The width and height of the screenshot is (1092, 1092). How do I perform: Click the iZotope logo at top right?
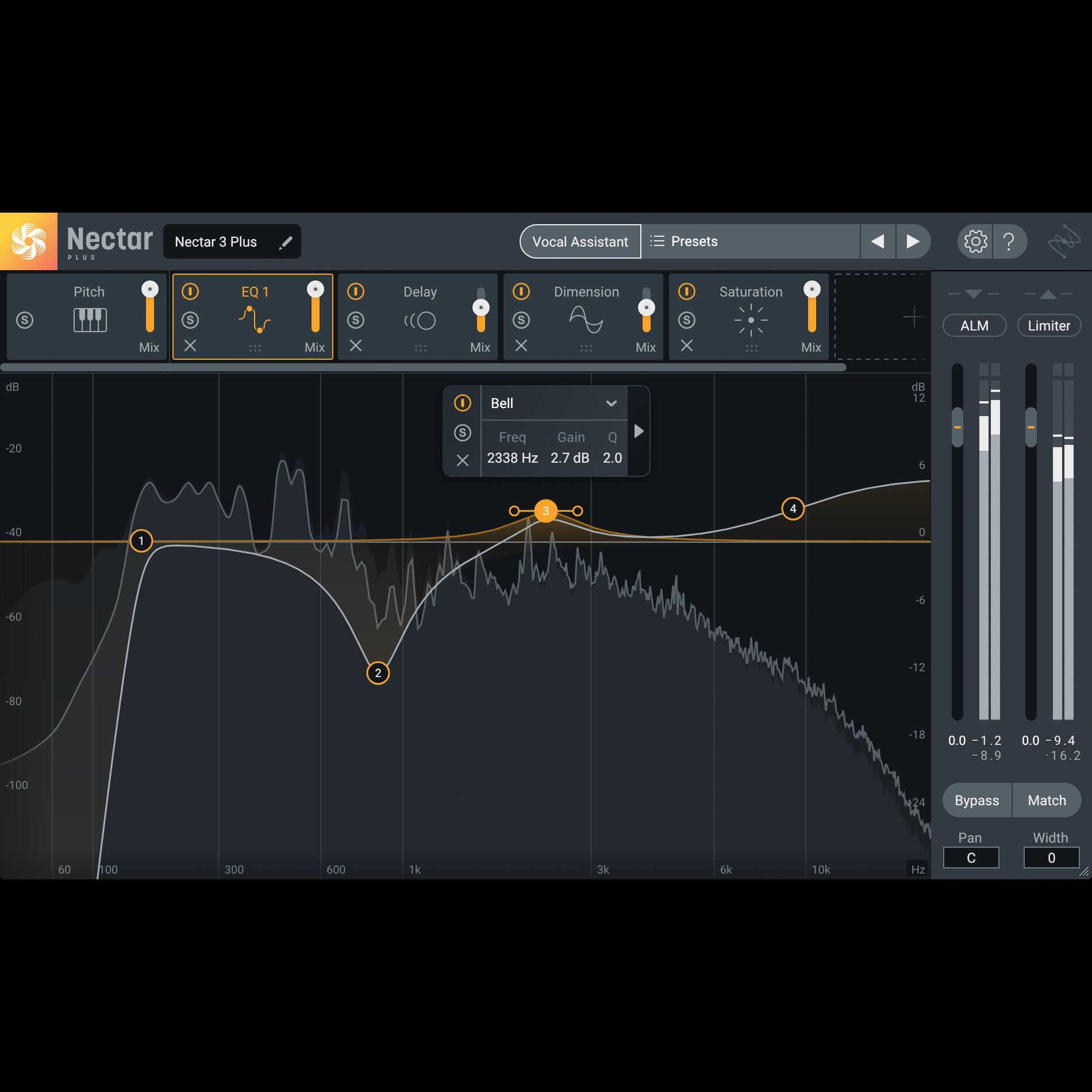pyautogui.click(x=1064, y=241)
